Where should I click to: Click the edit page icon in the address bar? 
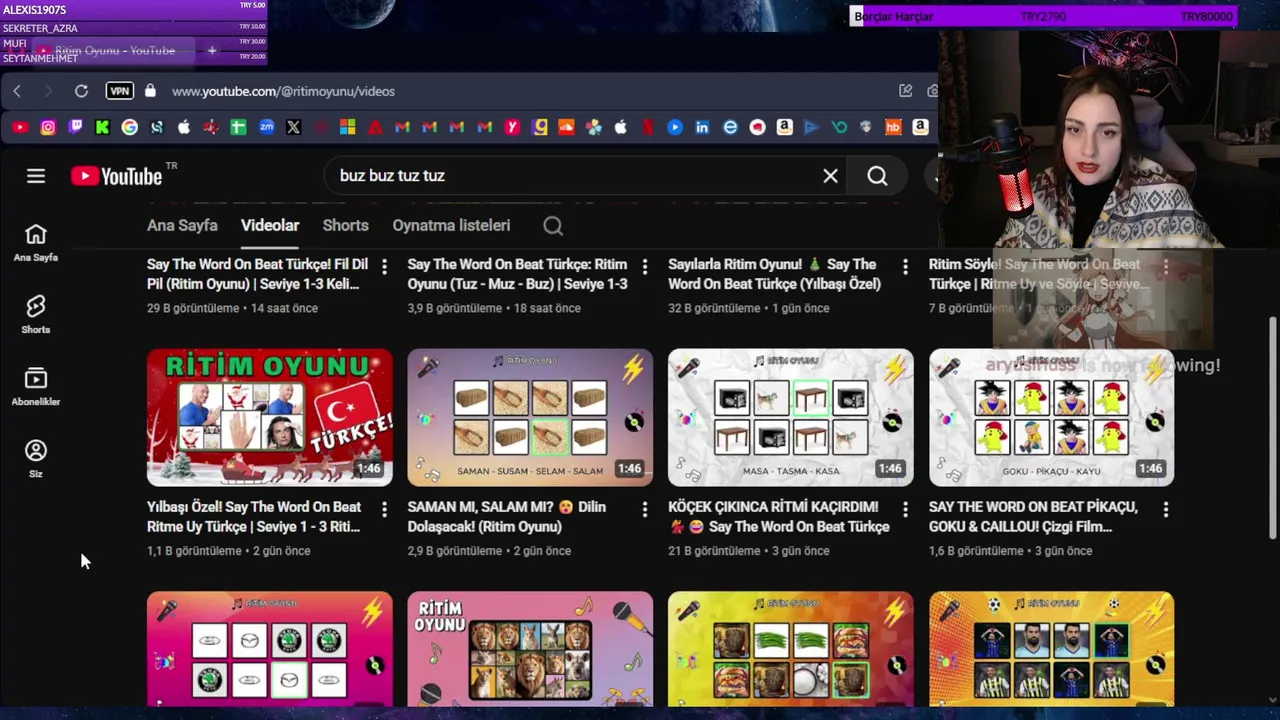pos(905,91)
